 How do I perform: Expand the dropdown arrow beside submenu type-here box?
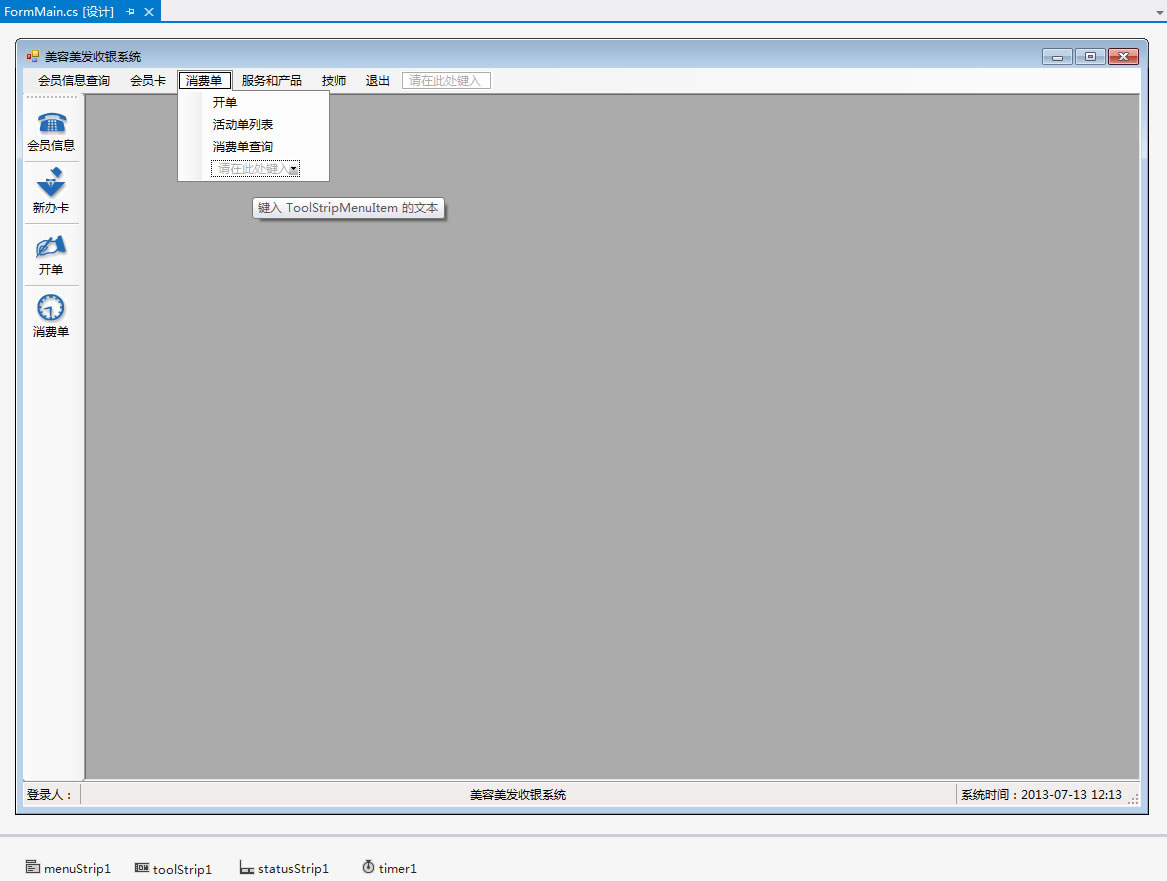coord(293,169)
